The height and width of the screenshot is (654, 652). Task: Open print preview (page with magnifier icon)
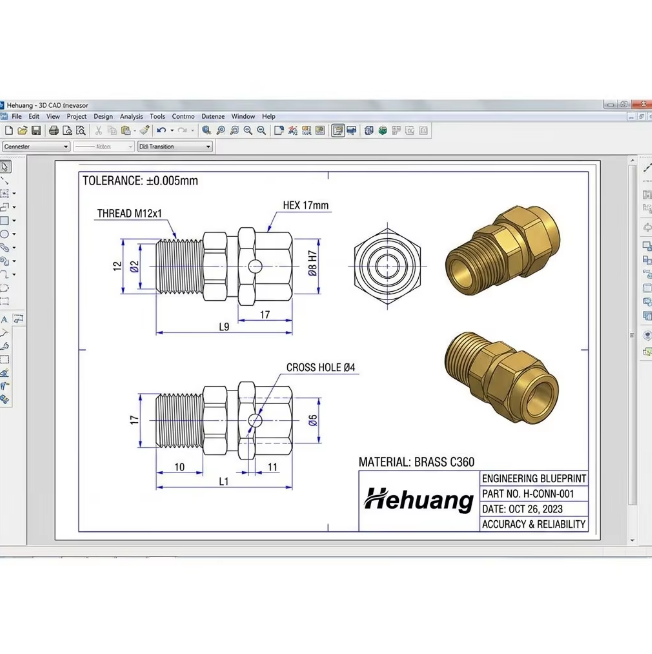click(x=67, y=131)
